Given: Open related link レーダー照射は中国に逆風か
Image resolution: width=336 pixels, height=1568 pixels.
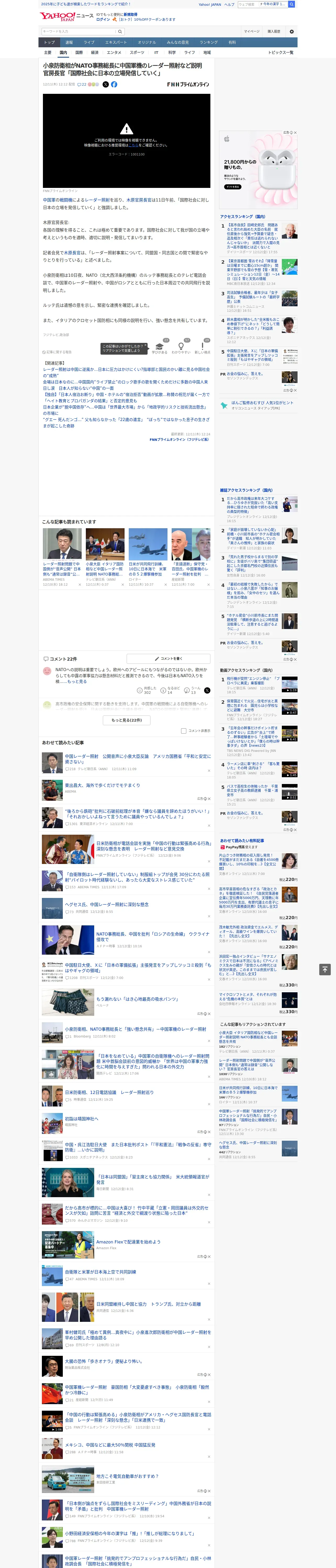Looking at the screenshot, I should 126,372.
